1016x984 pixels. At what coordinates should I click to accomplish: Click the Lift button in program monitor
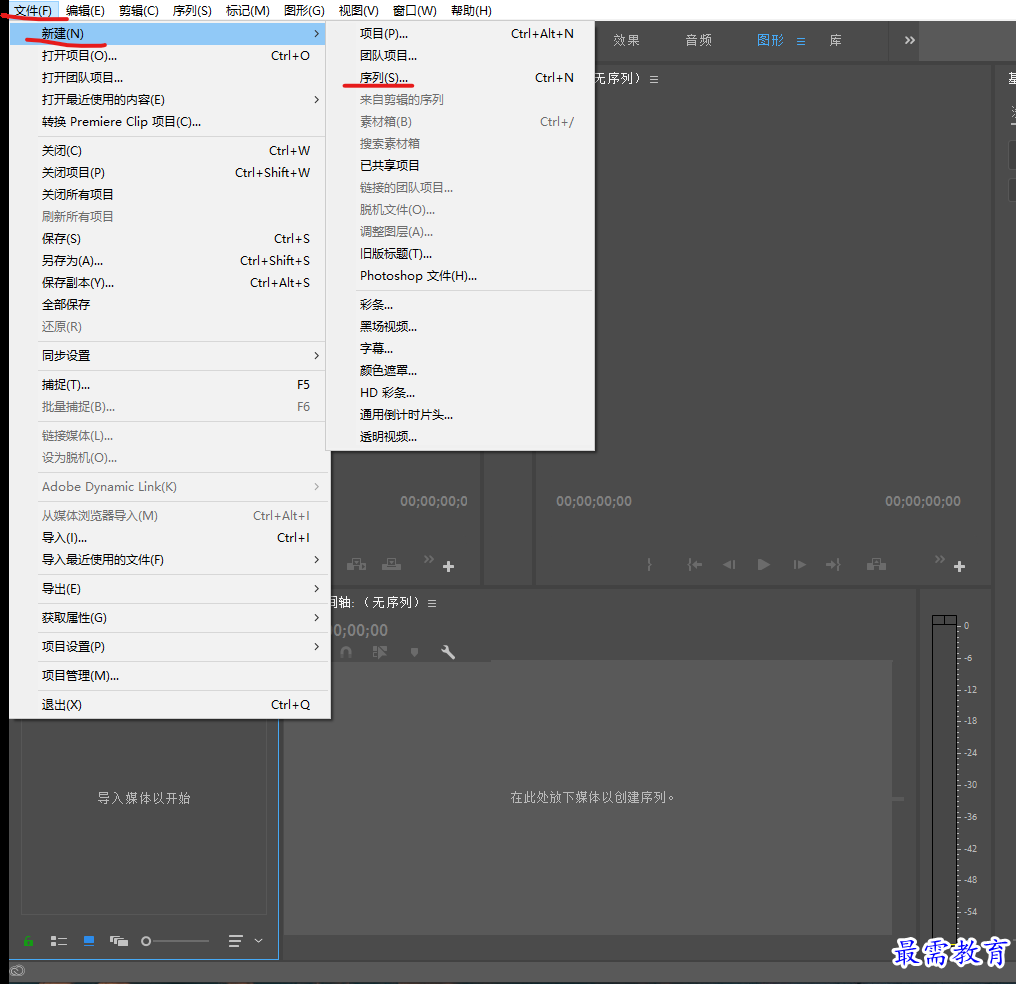pyautogui.click(x=877, y=565)
